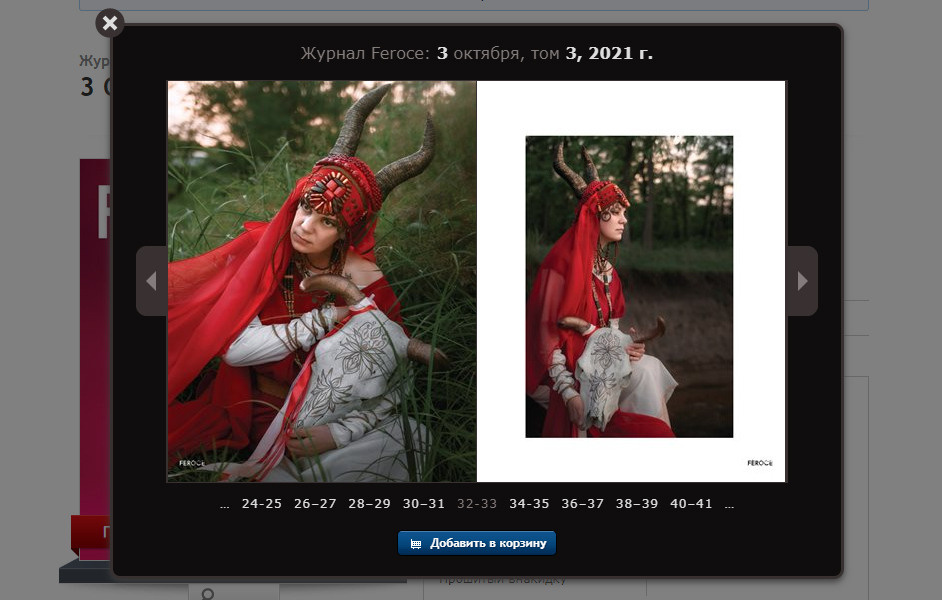Open pages 24-25

[x=261, y=504]
